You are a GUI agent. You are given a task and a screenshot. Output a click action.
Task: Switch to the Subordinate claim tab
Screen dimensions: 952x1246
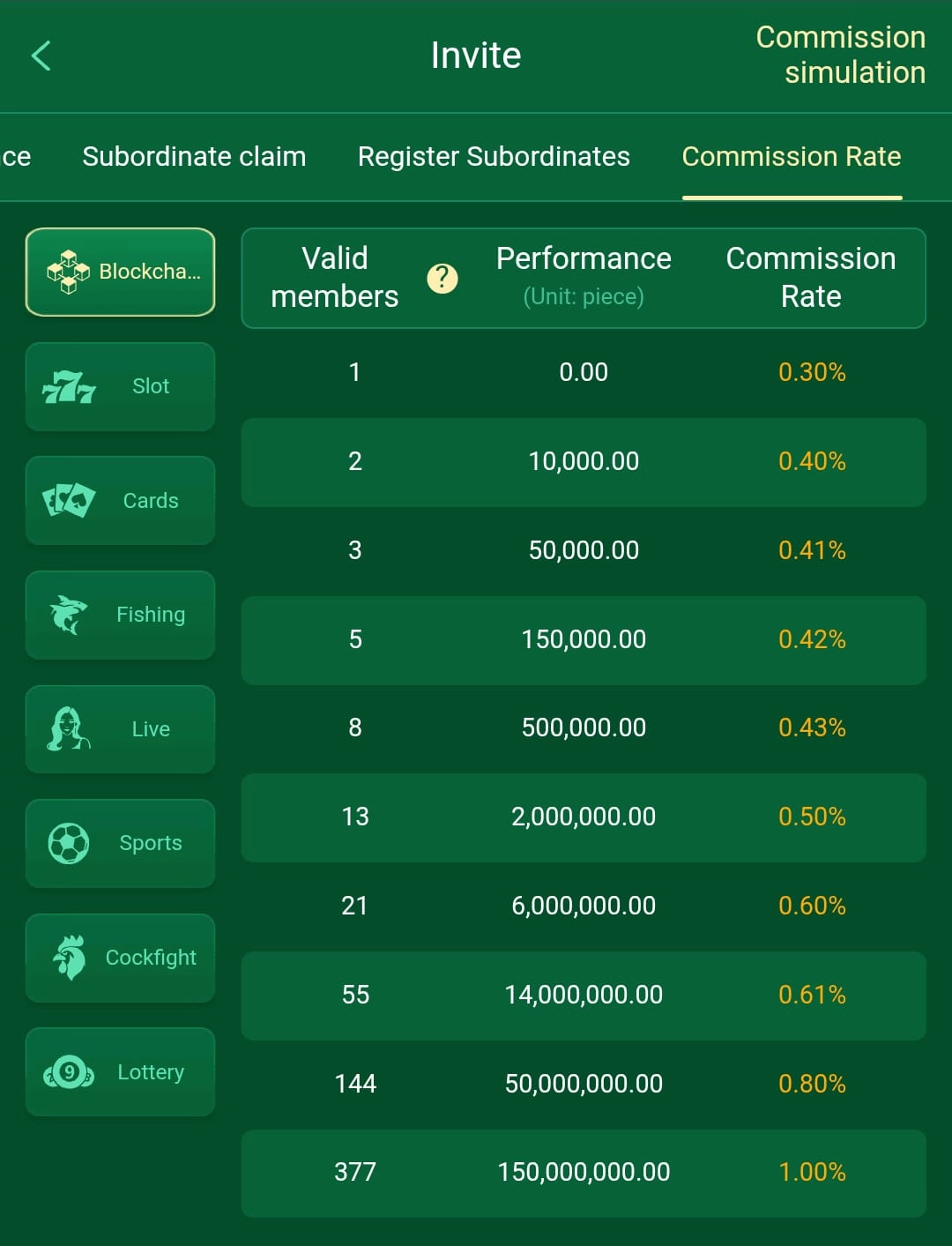point(194,157)
